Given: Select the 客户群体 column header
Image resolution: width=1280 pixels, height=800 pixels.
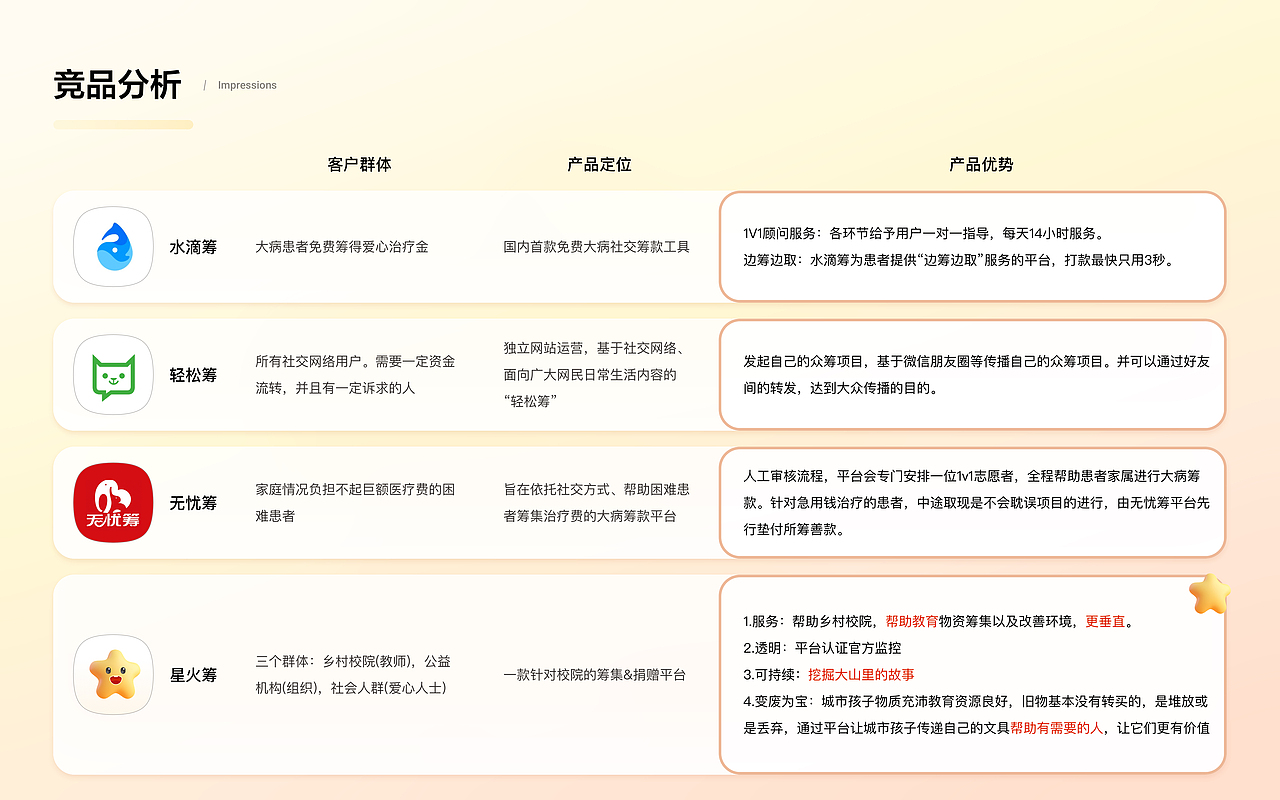Looking at the screenshot, I should [x=357, y=164].
